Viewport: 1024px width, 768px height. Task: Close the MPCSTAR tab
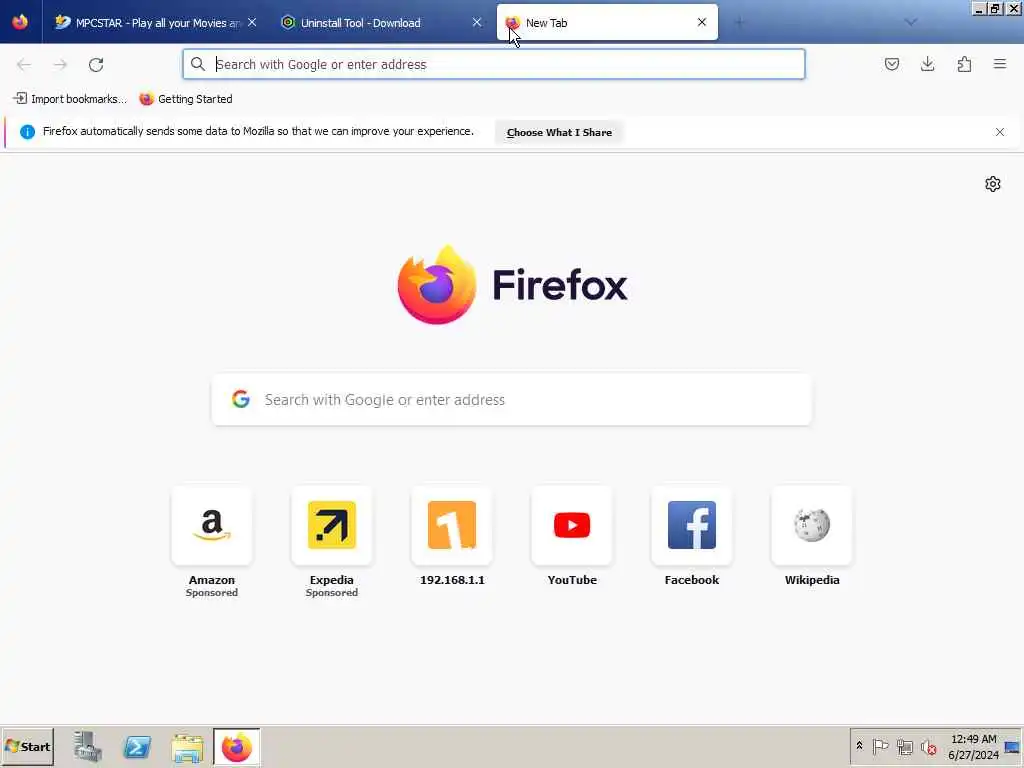pos(252,23)
